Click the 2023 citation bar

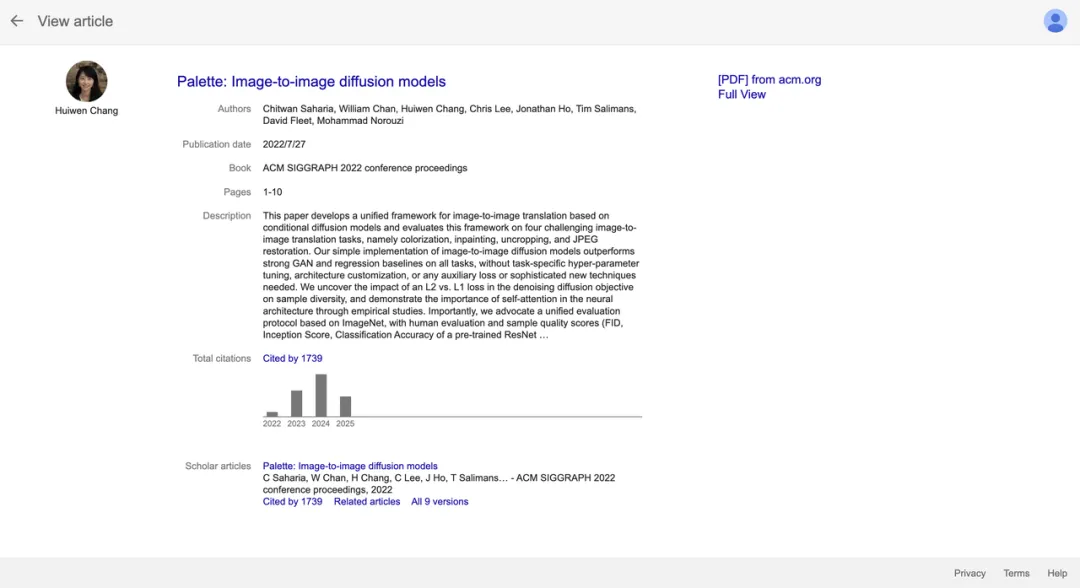point(296,403)
